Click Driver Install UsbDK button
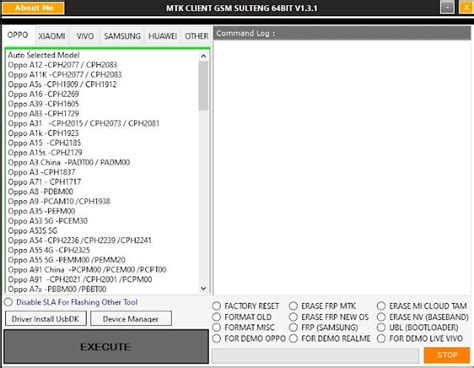The height and width of the screenshot is (368, 474). 46,319
